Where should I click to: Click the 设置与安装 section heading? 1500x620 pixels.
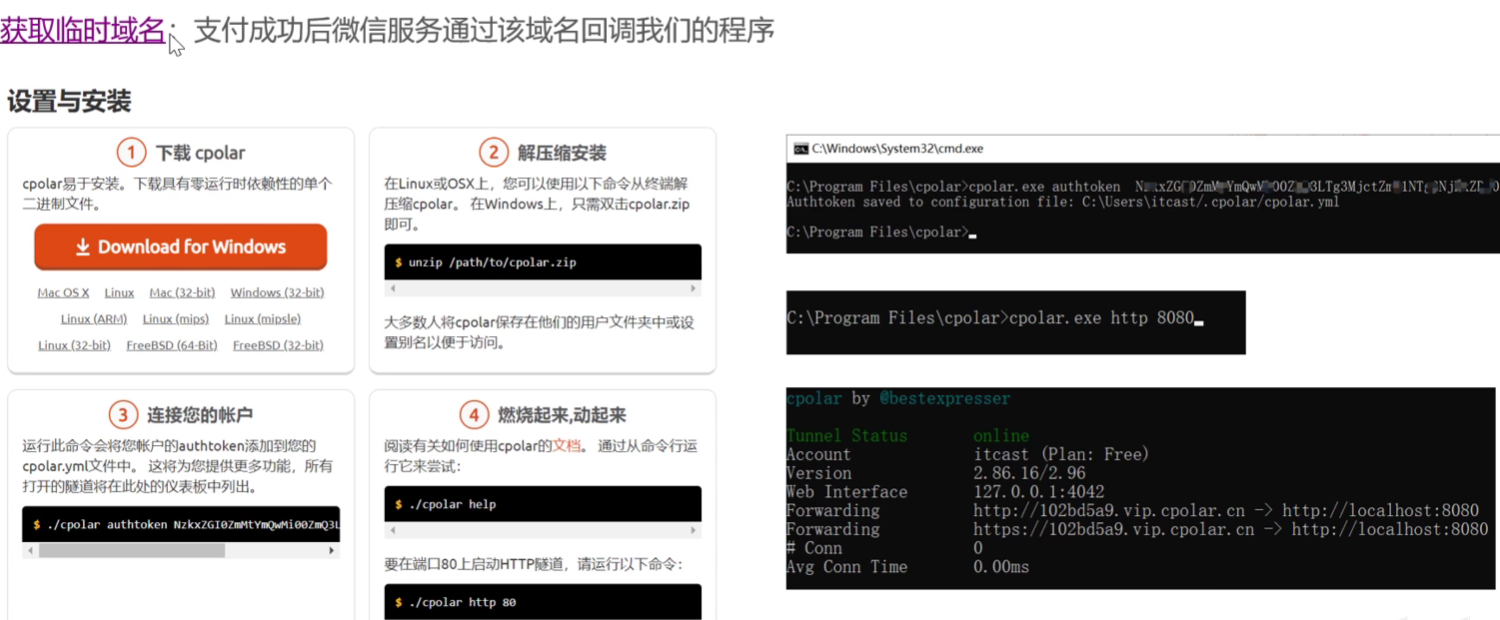point(69,101)
